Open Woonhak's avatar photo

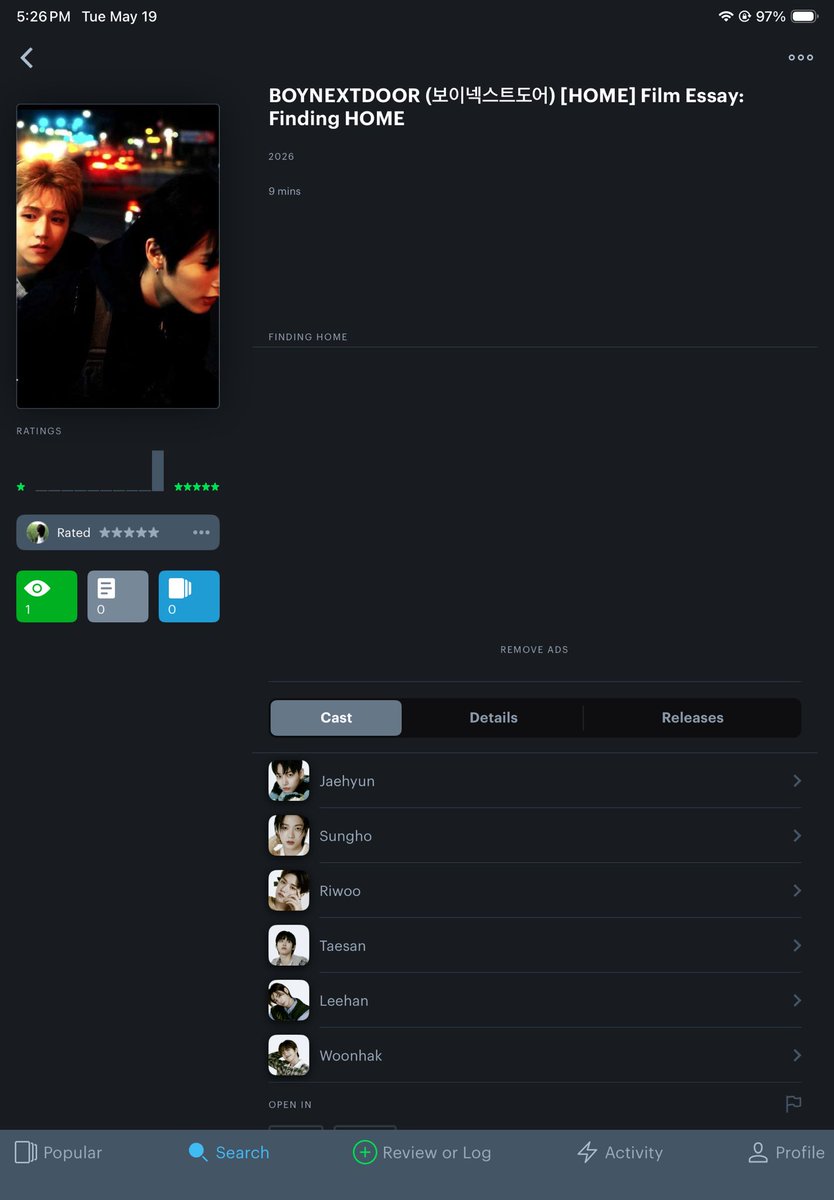tap(289, 1056)
